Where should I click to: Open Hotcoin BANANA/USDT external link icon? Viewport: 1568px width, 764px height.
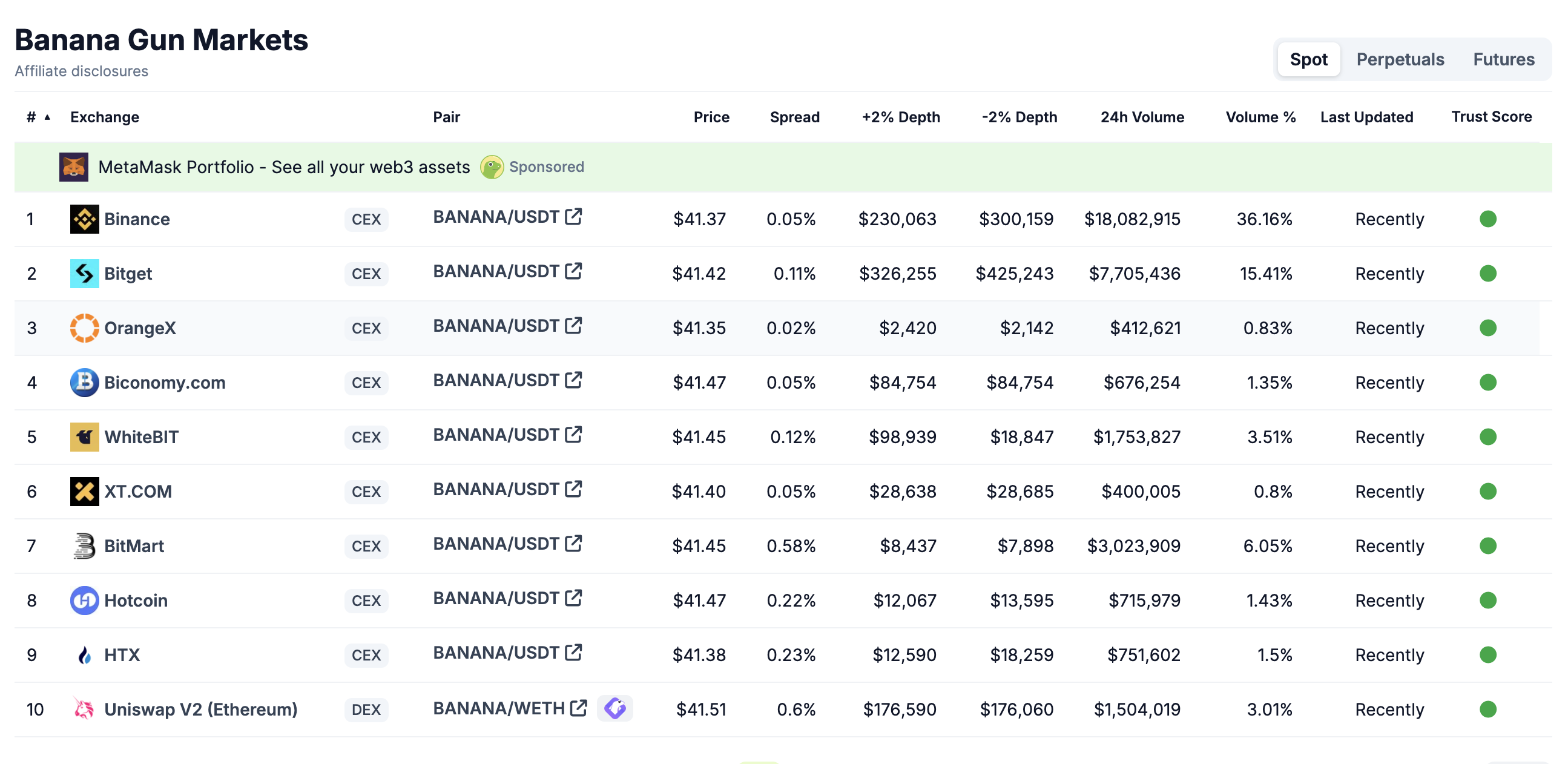573,598
